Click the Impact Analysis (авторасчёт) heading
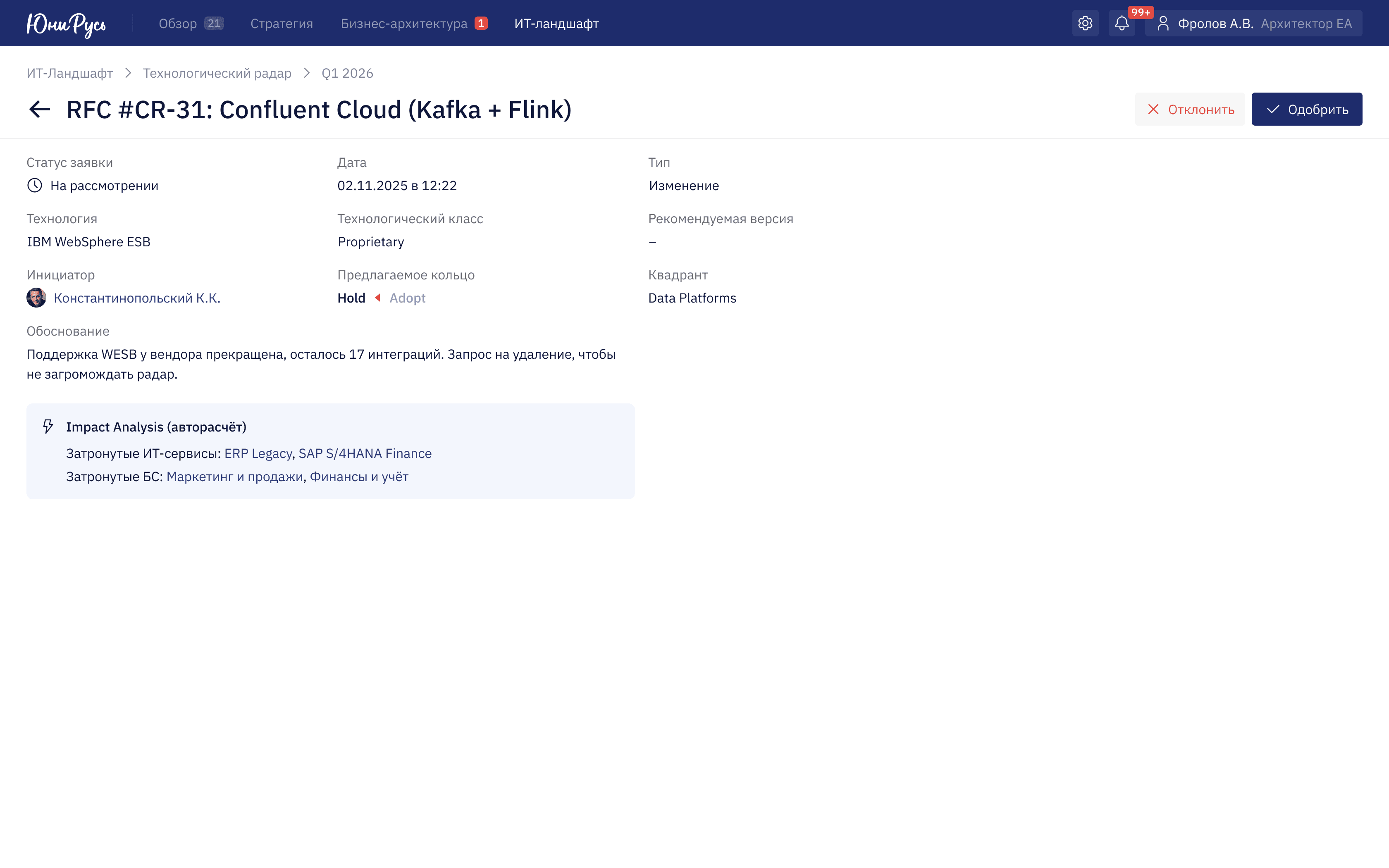Image resolution: width=1389 pixels, height=868 pixels. click(x=156, y=427)
